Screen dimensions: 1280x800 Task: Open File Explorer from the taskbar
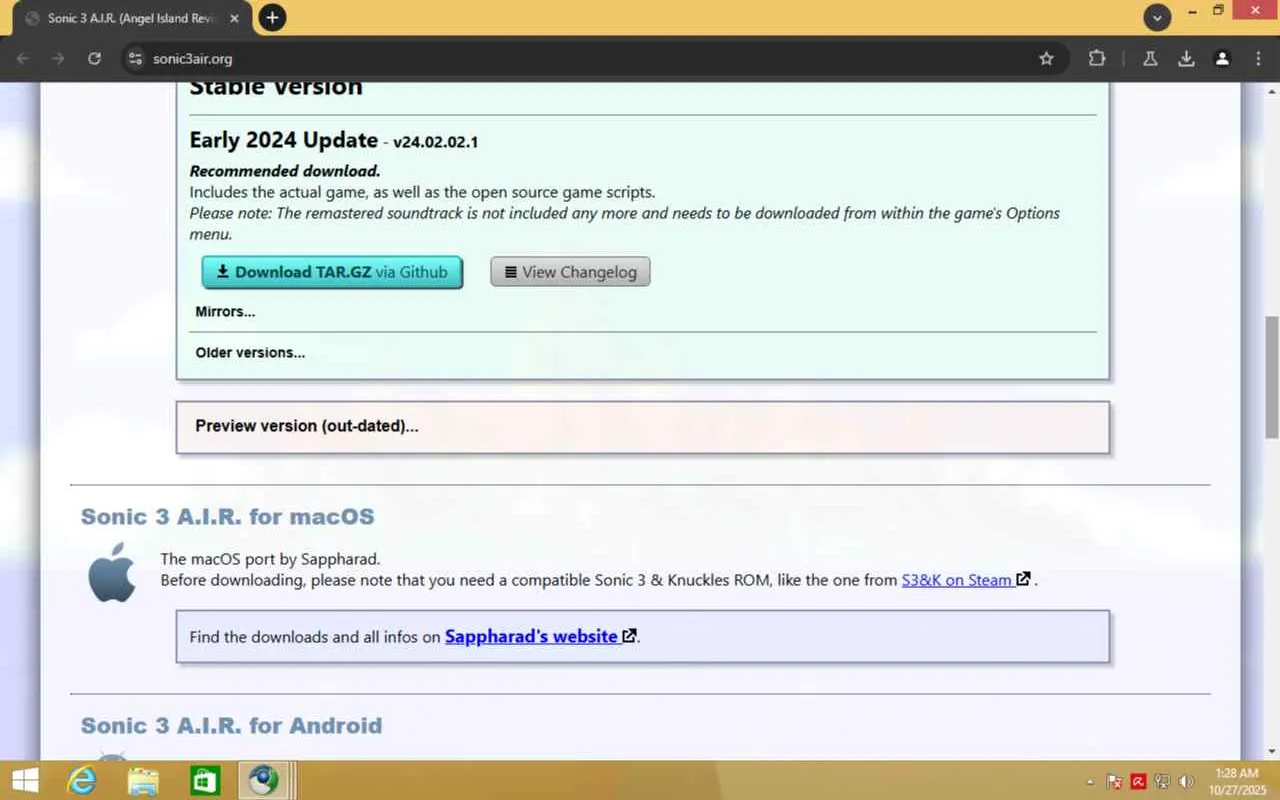(x=143, y=780)
